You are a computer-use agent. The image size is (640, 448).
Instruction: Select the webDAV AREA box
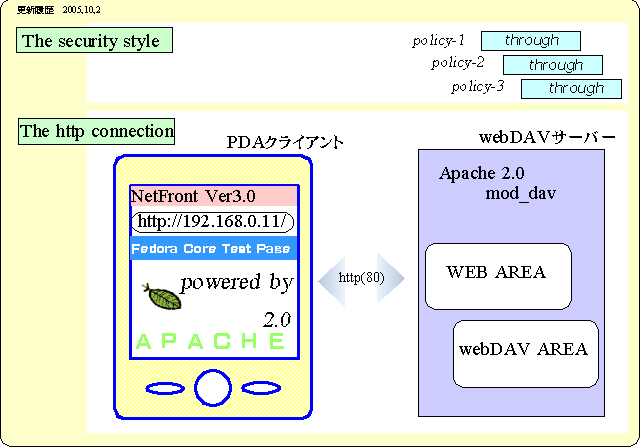click(524, 353)
